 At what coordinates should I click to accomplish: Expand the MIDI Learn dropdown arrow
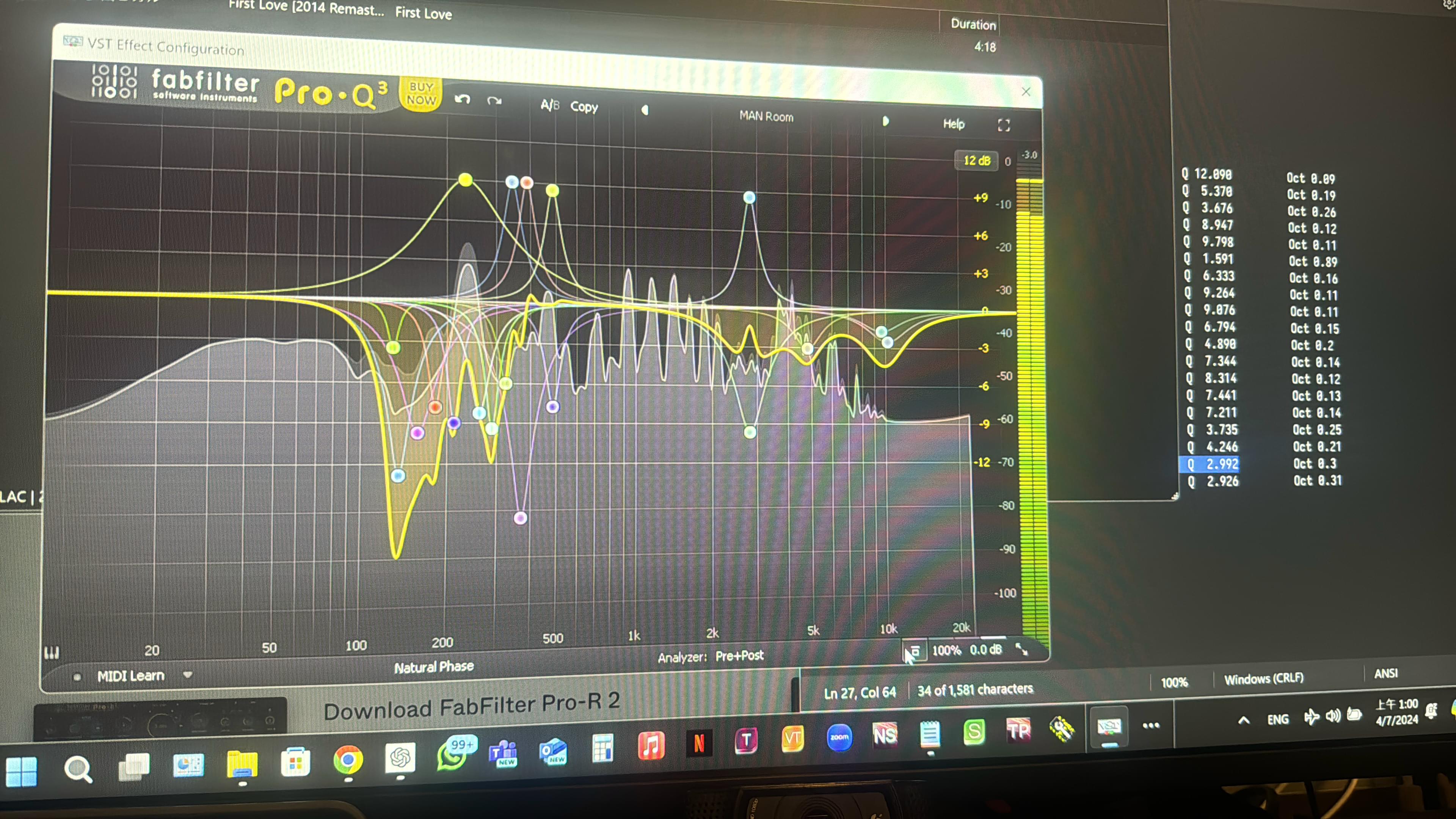(x=188, y=675)
